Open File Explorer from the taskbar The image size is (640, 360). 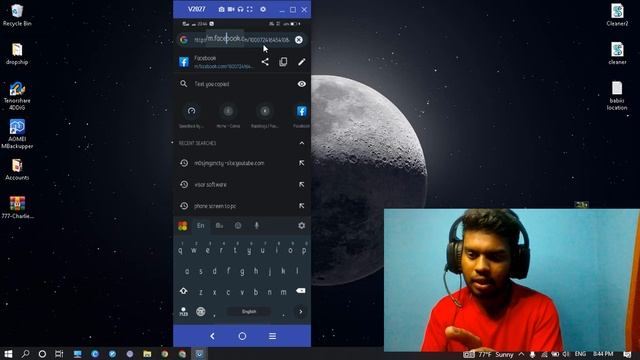[x=147, y=354]
